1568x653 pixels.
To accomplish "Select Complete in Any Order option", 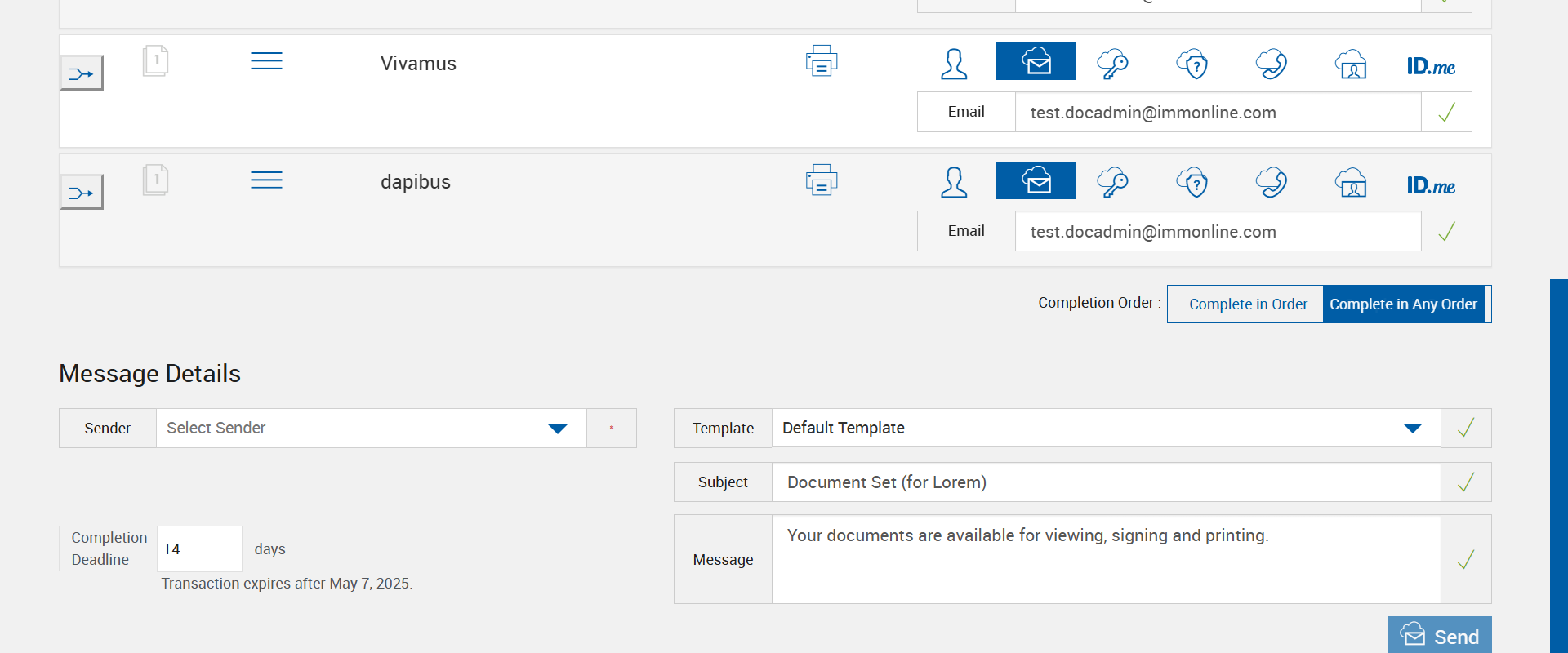I will (1403, 304).
